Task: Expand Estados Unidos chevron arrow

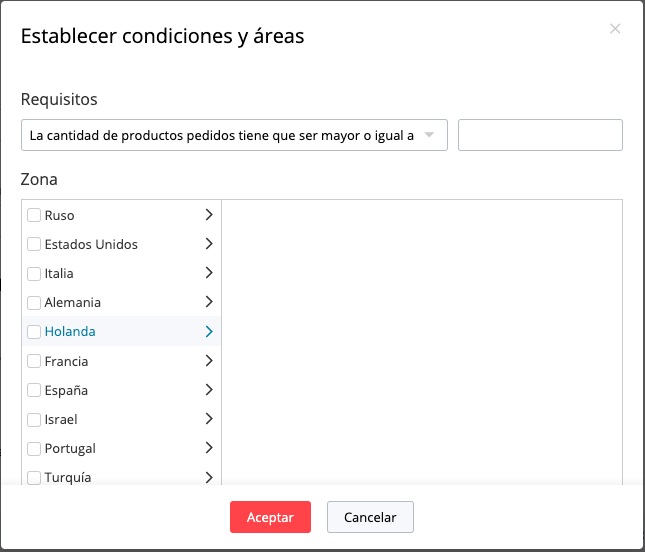Action: pos(209,244)
